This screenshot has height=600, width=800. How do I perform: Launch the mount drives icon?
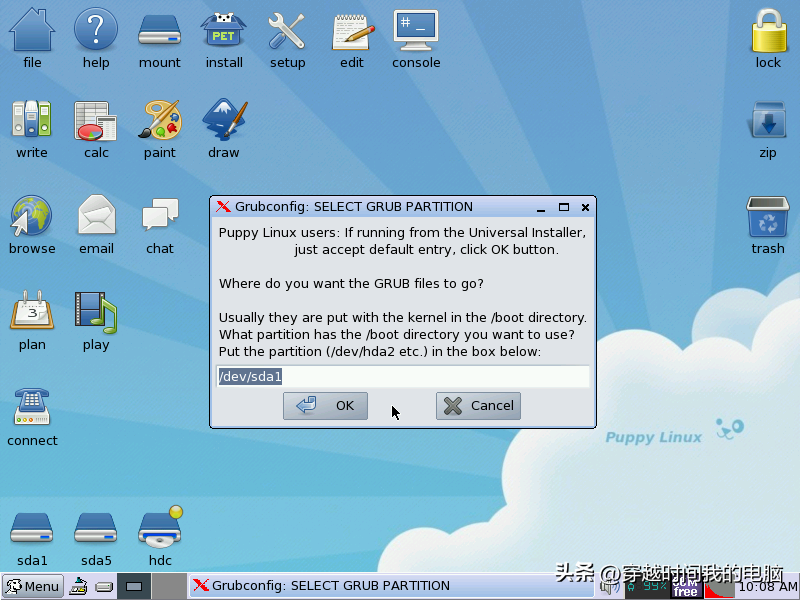[160, 31]
